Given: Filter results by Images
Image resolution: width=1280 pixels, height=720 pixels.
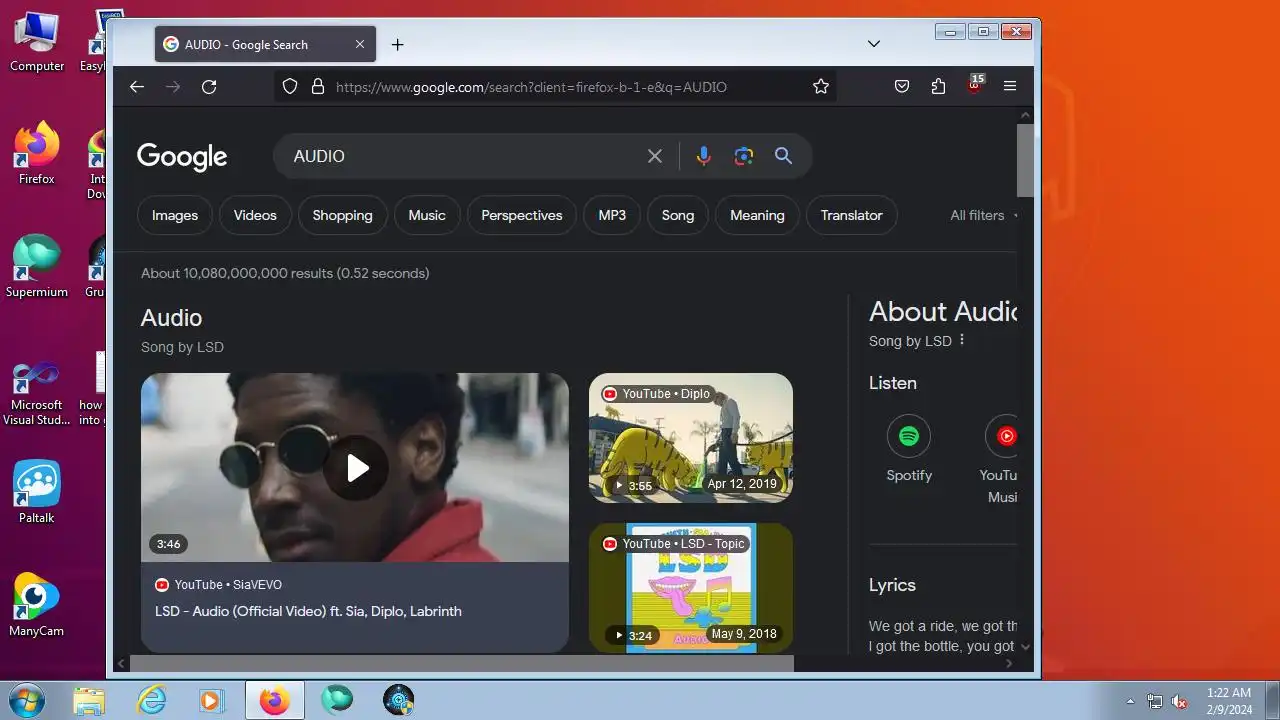Looking at the screenshot, I should point(175,215).
